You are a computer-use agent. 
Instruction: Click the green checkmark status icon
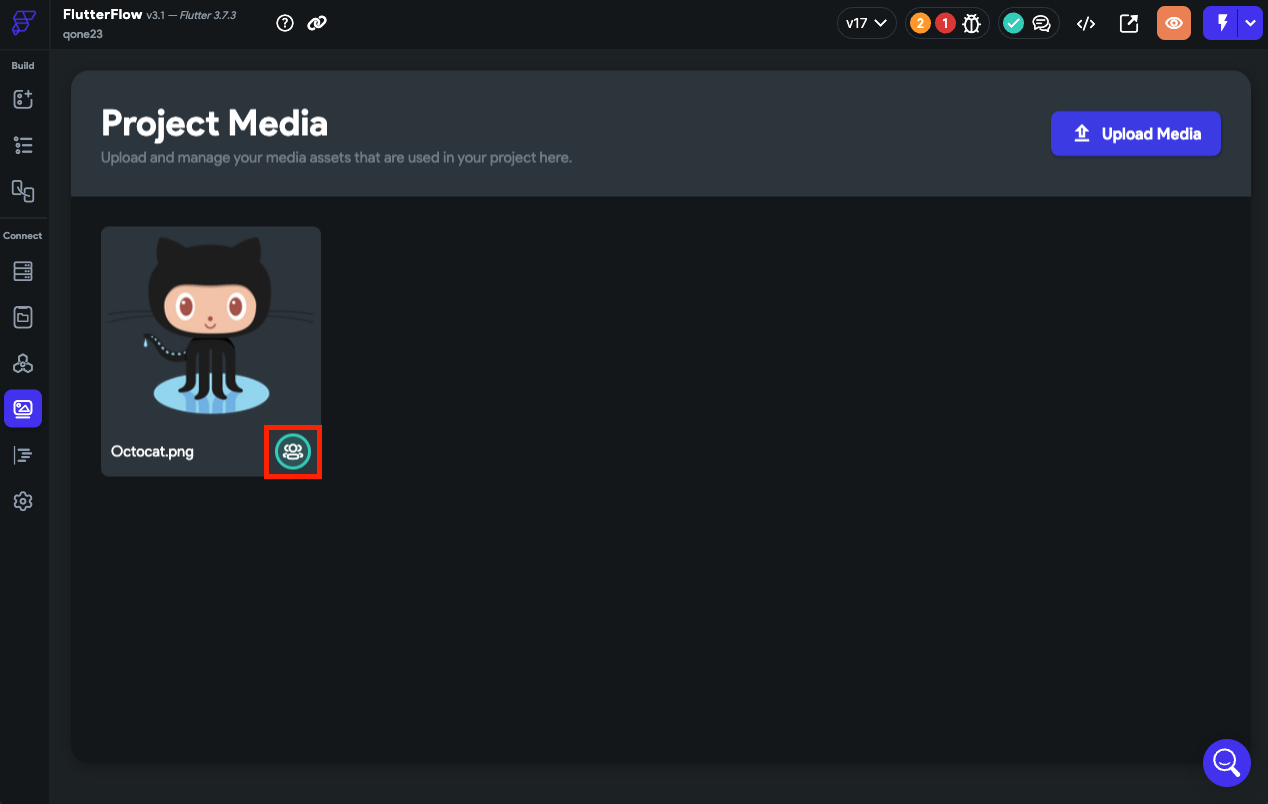point(1014,23)
